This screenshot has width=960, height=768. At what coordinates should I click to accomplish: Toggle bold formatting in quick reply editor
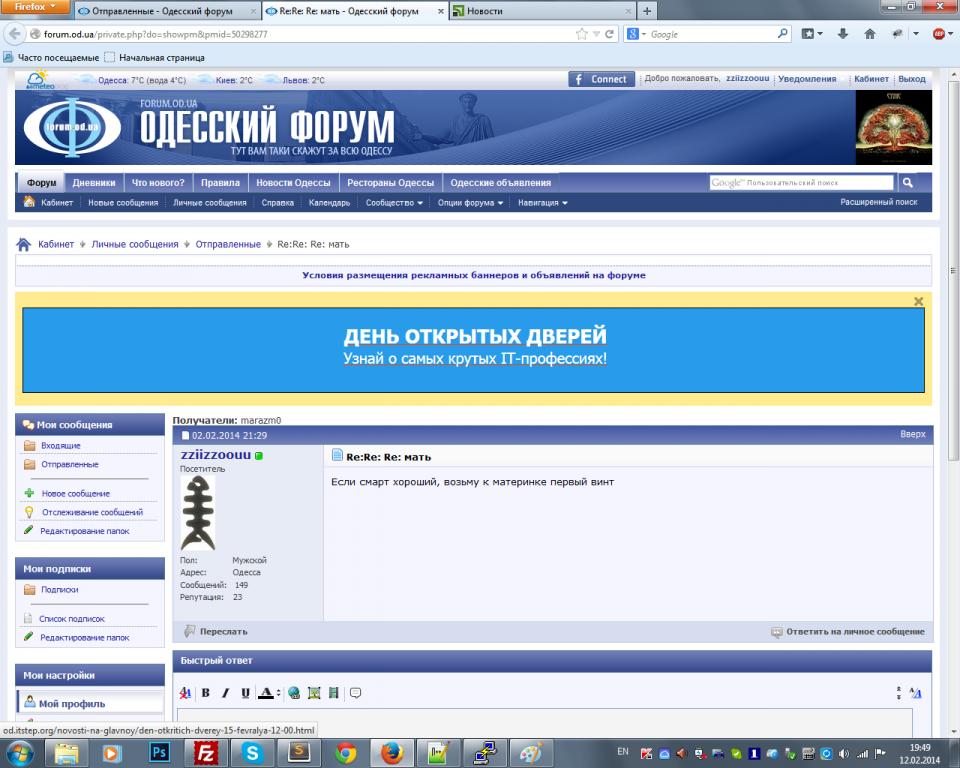pos(206,693)
